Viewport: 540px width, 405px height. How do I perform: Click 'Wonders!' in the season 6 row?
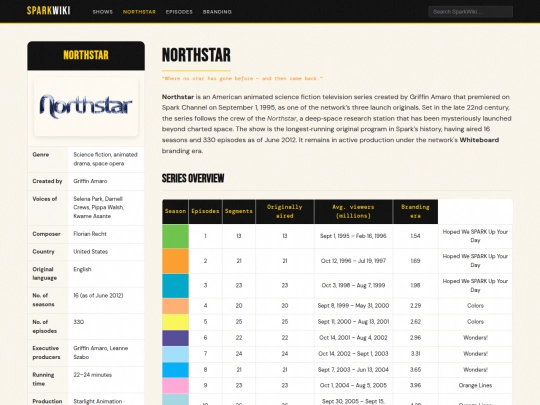[475, 338]
